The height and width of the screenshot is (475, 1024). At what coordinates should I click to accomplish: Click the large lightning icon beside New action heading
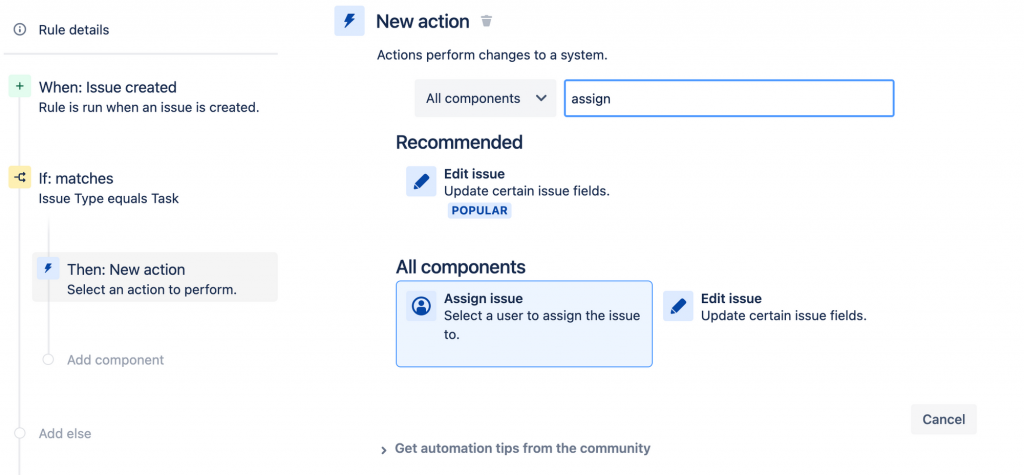click(x=349, y=21)
